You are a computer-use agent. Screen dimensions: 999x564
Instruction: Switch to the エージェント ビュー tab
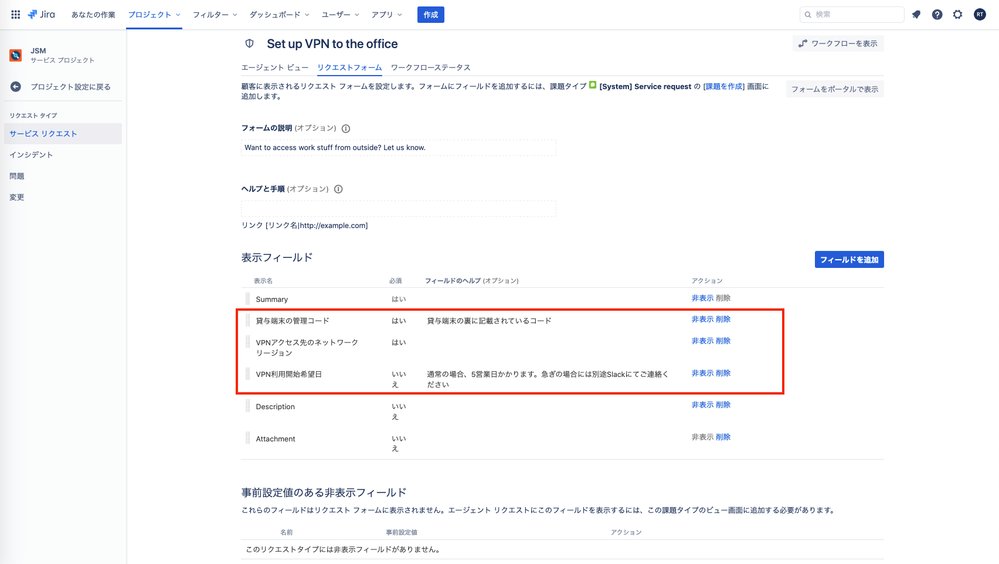[x=275, y=68]
